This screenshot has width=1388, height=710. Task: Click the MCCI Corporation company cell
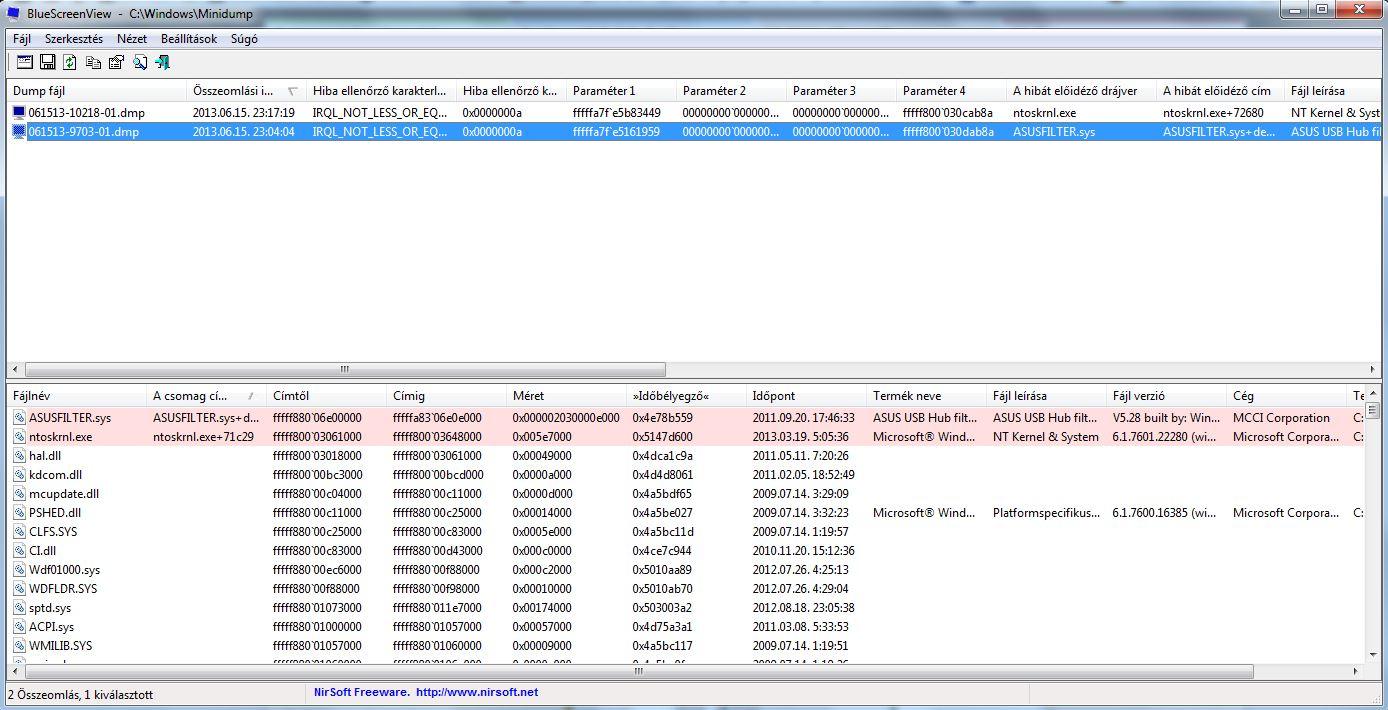pos(1281,418)
